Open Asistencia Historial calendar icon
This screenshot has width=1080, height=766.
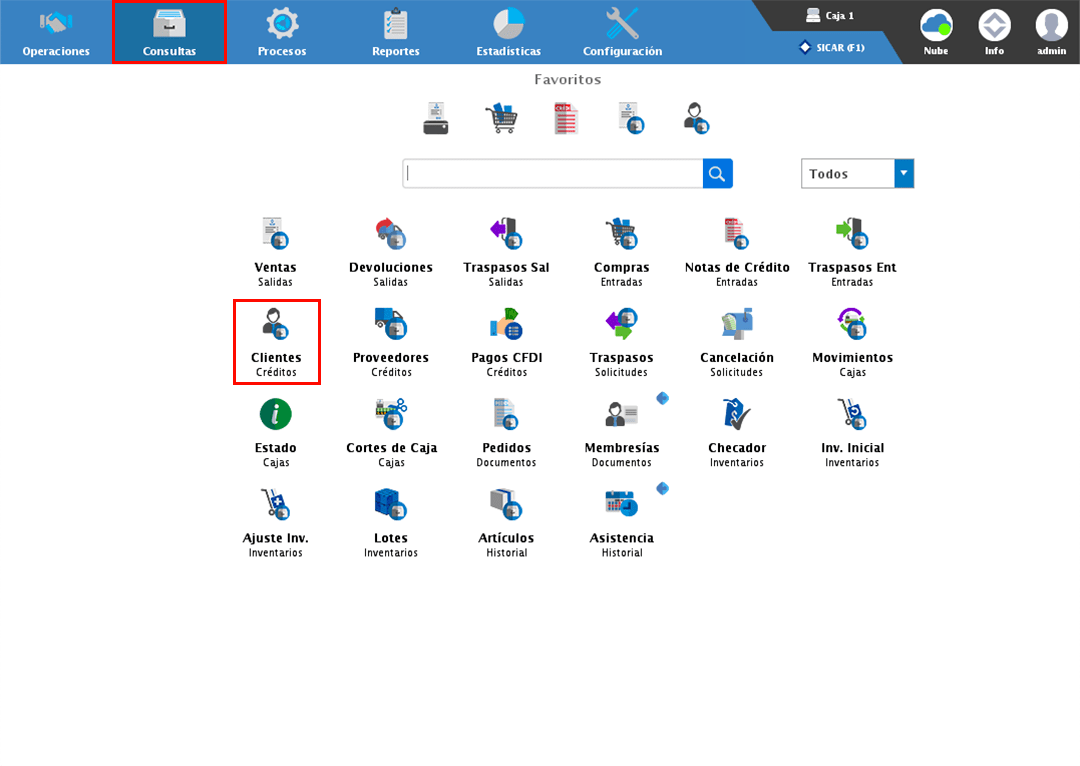pyautogui.click(x=621, y=504)
